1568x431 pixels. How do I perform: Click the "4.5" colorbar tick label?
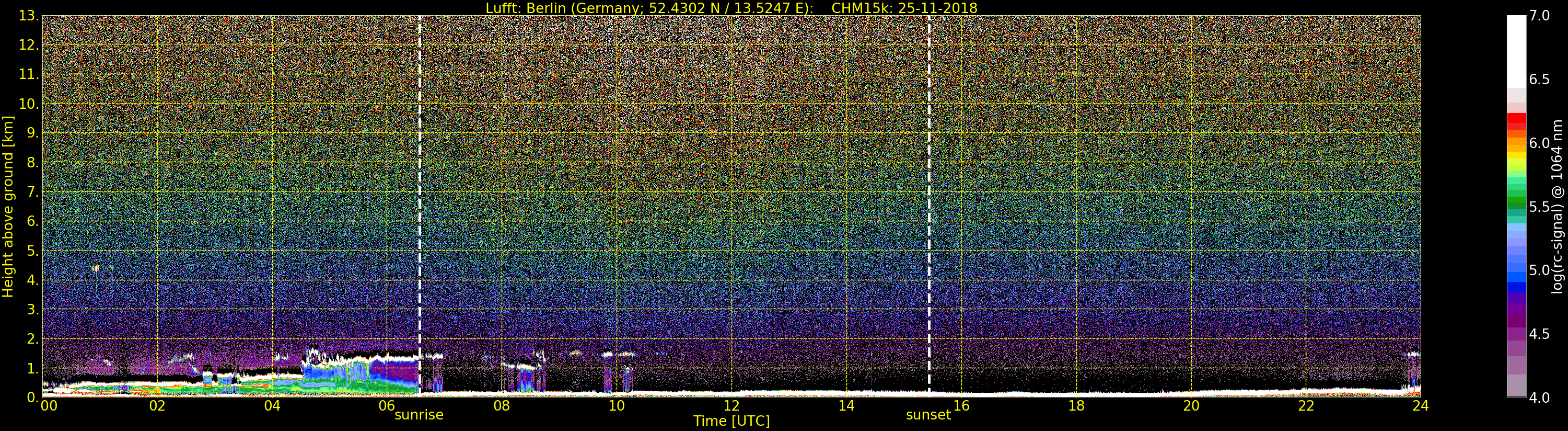(x=1539, y=334)
